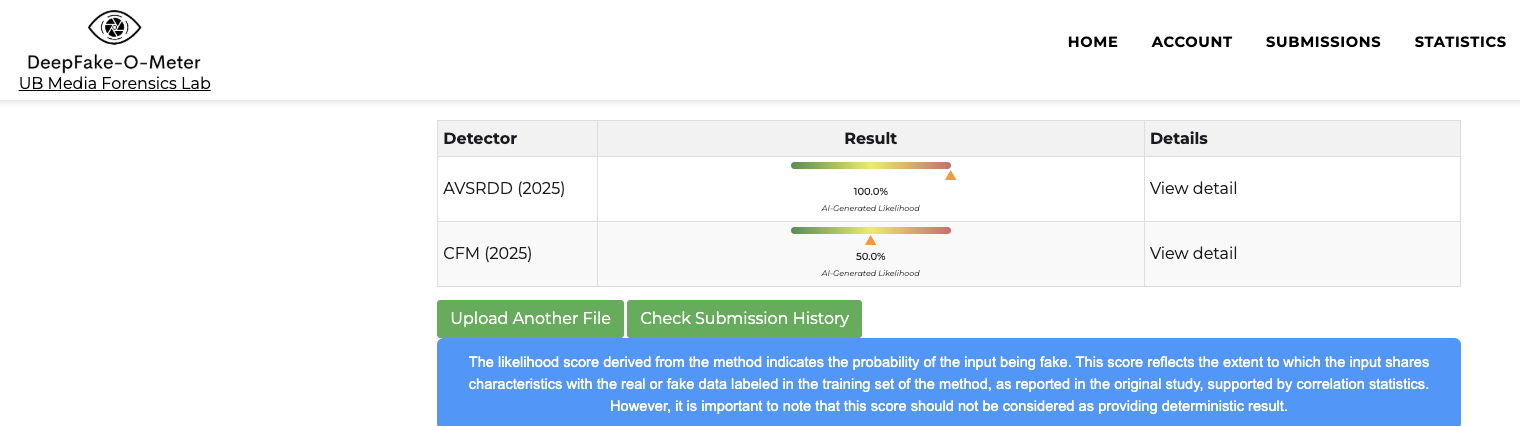This screenshot has width=1520, height=426.
Task: View detail for the CFM (2025) detector
Action: coord(1193,253)
